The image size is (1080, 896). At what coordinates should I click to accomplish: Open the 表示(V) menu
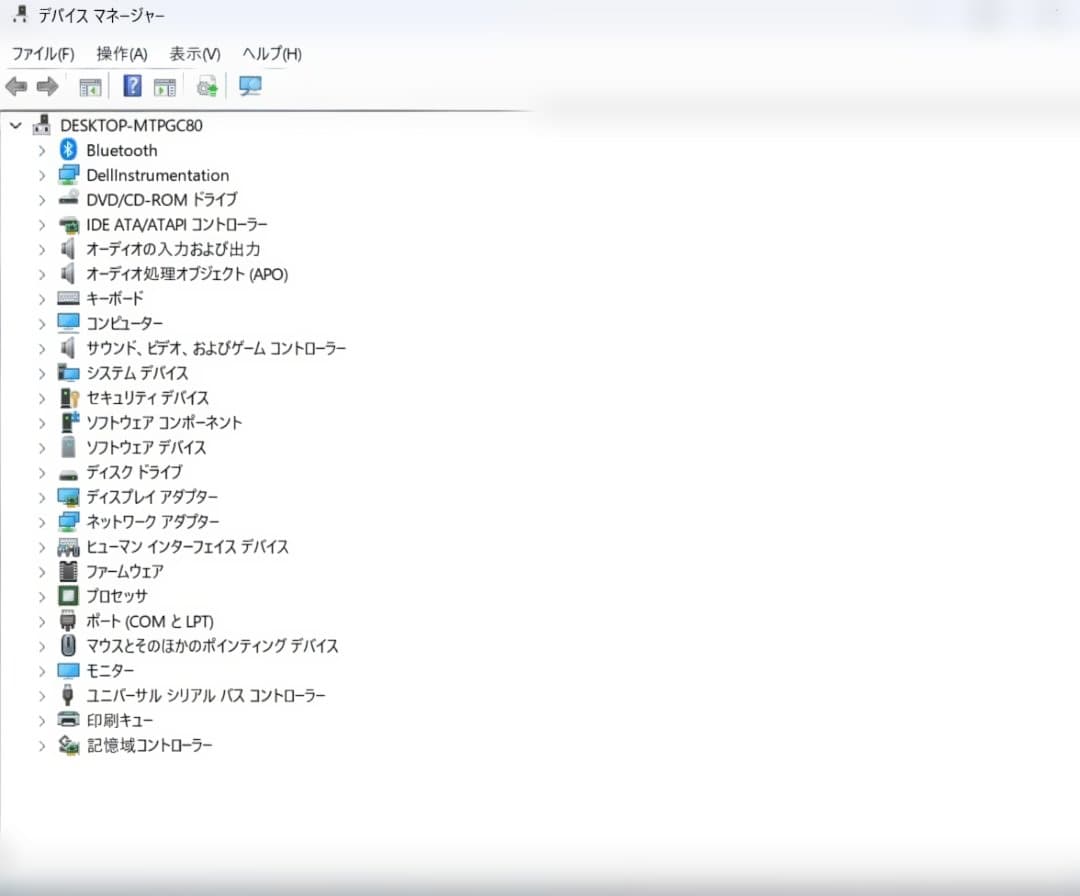point(195,54)
